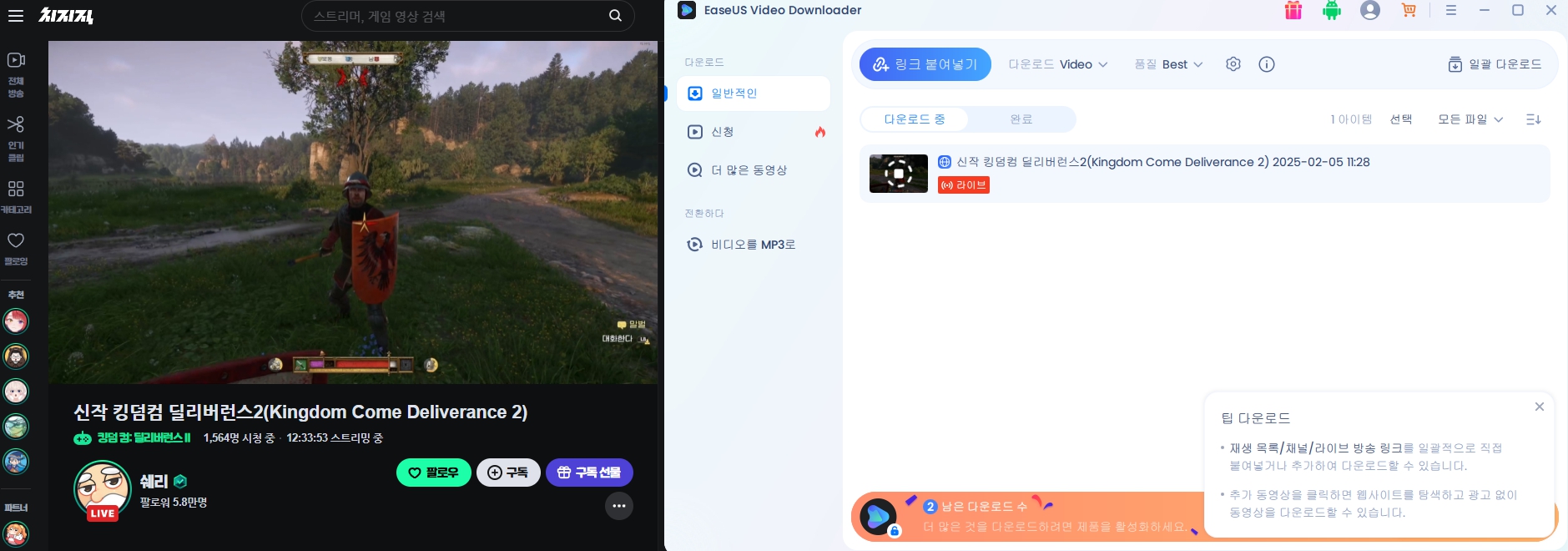Expand the 모든 파일 file filter dropdown

click(x=1470, y=119)
